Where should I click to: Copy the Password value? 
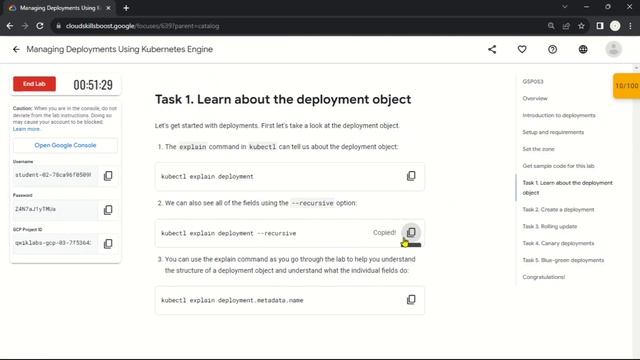point(108,210)
